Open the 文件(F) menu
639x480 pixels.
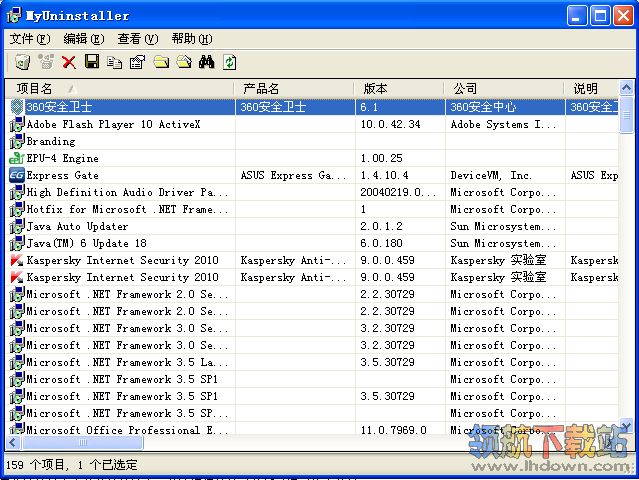click(30, 39)
